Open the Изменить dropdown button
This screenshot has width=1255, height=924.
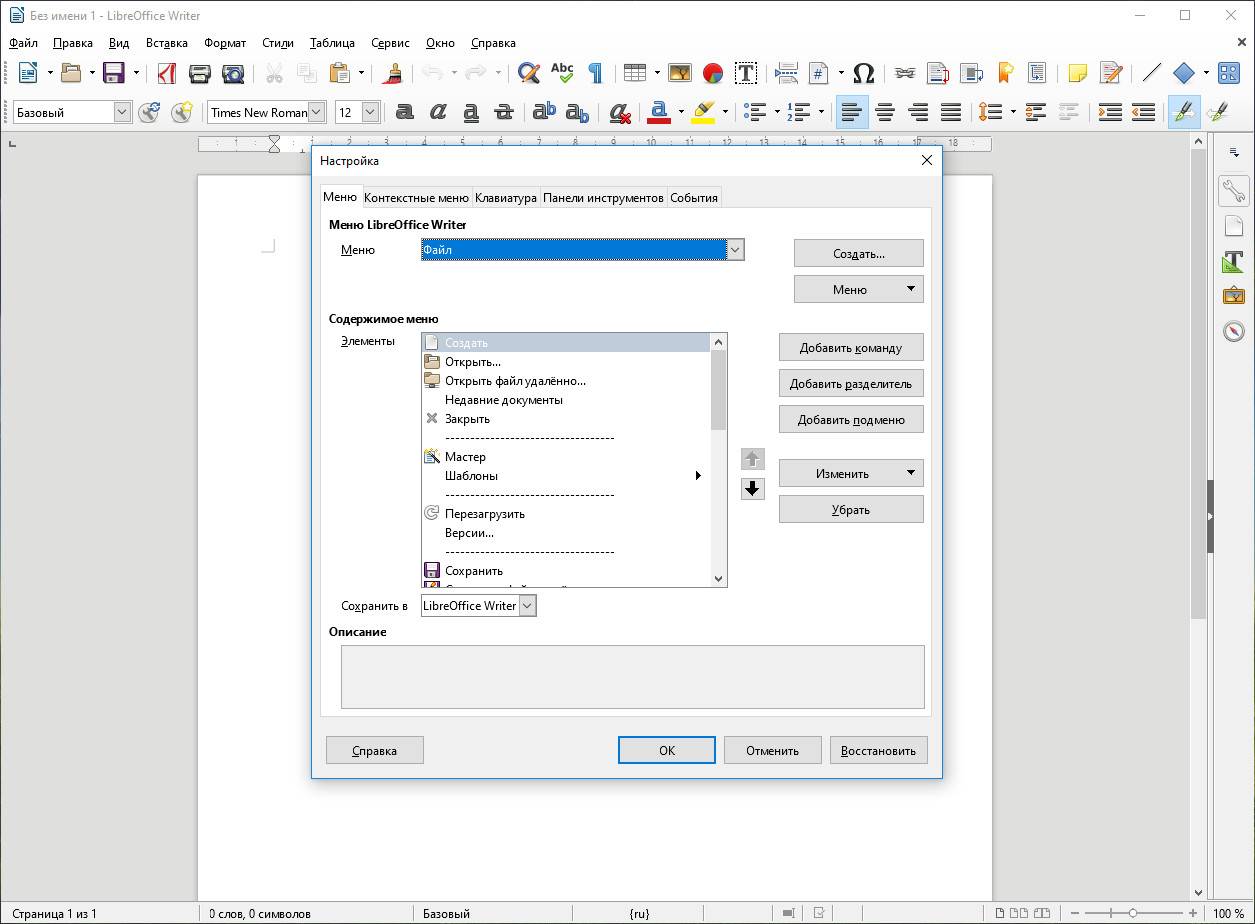tap(850, 474)
